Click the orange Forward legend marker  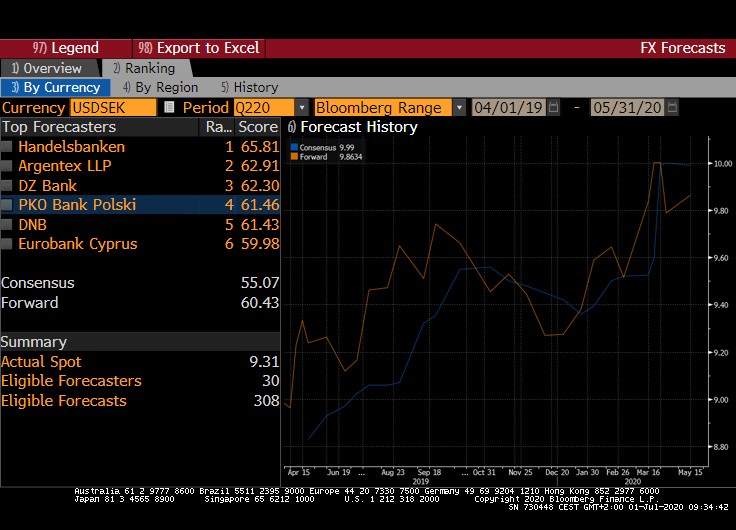[x=294, y=157]
